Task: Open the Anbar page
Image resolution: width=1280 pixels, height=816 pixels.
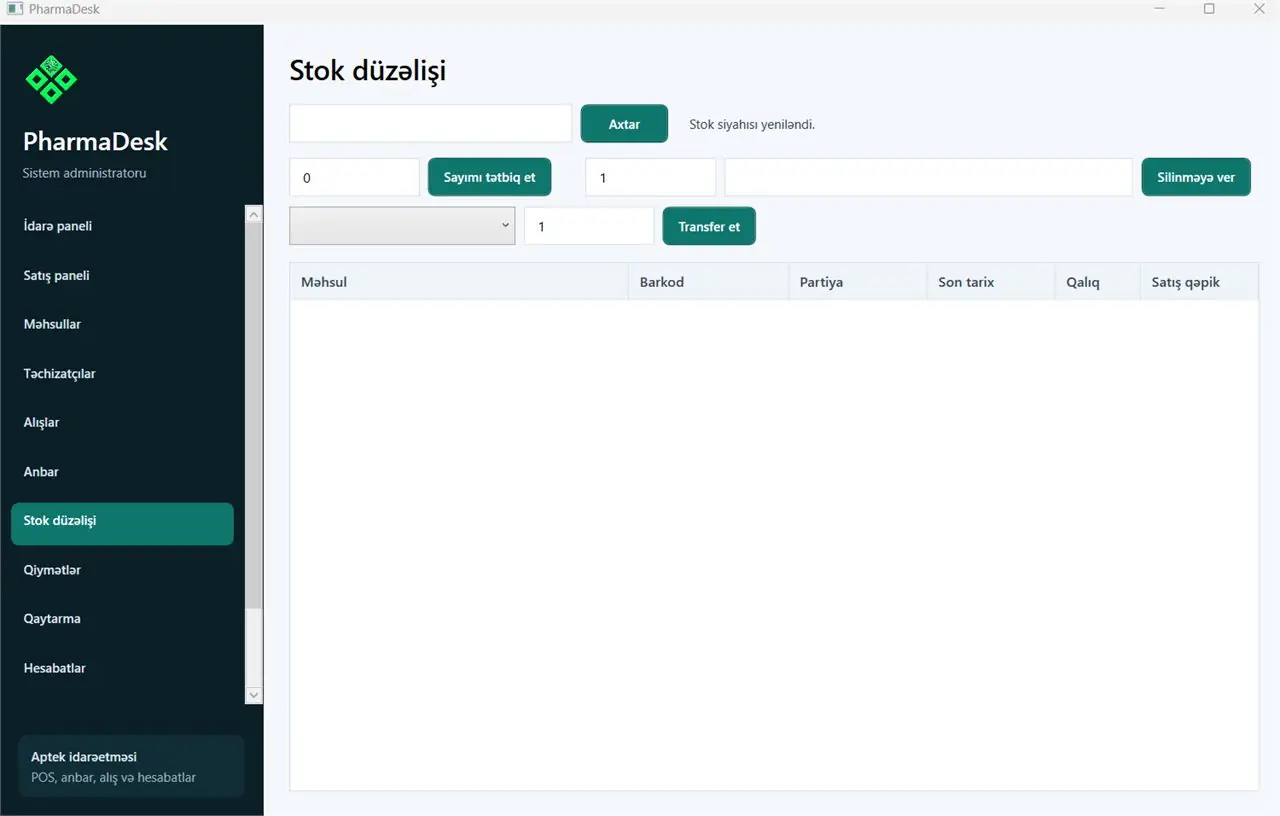Action: point(122,471)
